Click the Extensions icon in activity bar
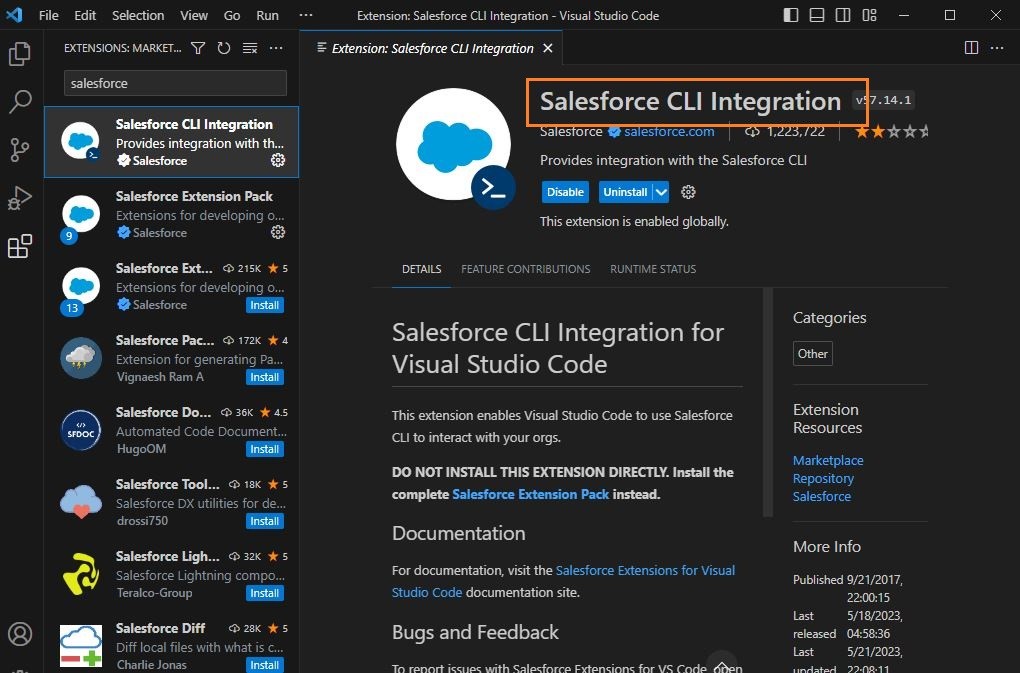This screenshot has height=673, width=1020. click(20, 246)
